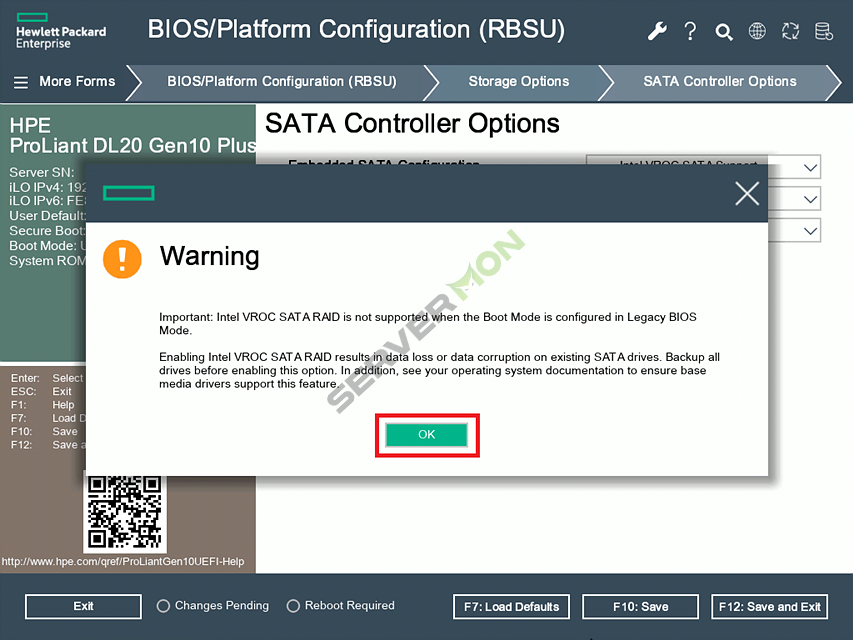This screenshot has width=853, height=640.
Task: Click the SATA Controller Options heading
Action: (412, 124)
